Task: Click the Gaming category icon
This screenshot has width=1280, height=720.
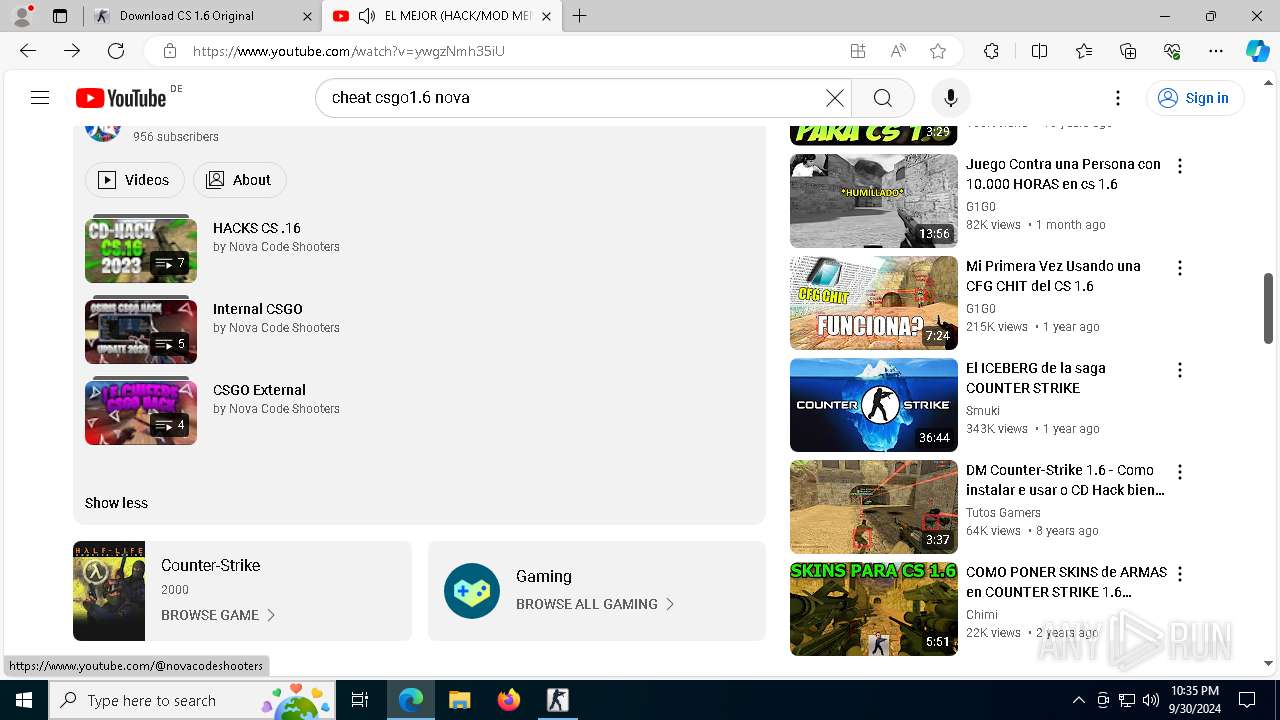Action: click(x=472, y=591)
